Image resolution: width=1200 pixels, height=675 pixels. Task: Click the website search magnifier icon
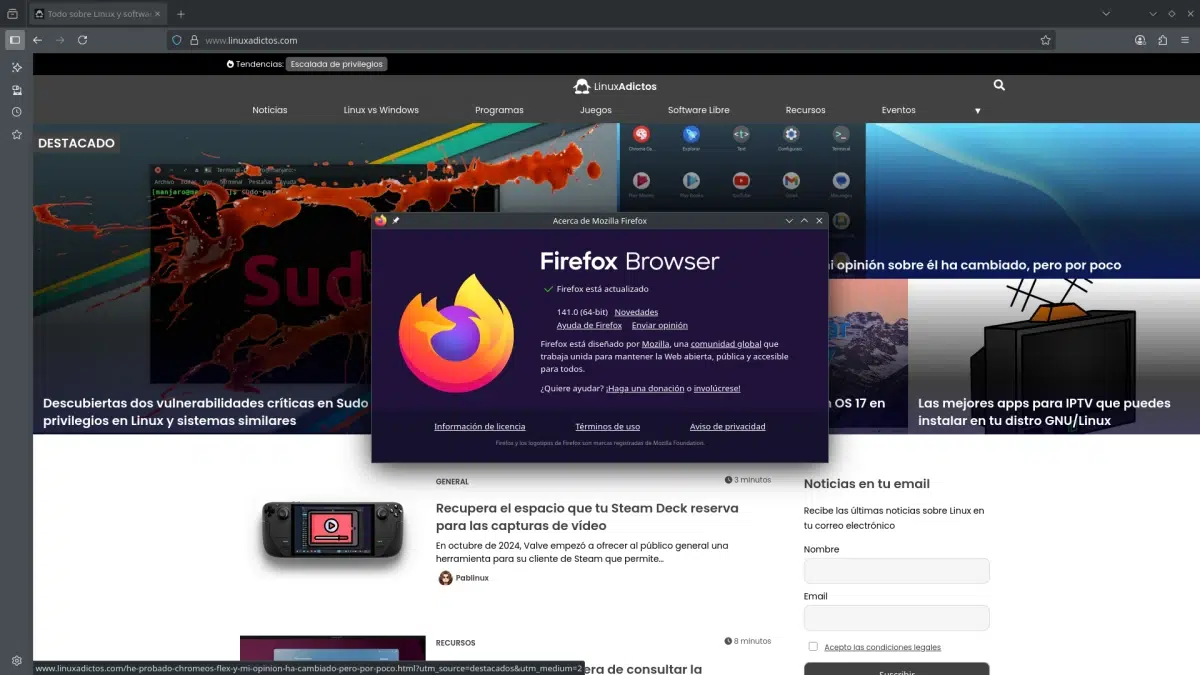(999, 85)
